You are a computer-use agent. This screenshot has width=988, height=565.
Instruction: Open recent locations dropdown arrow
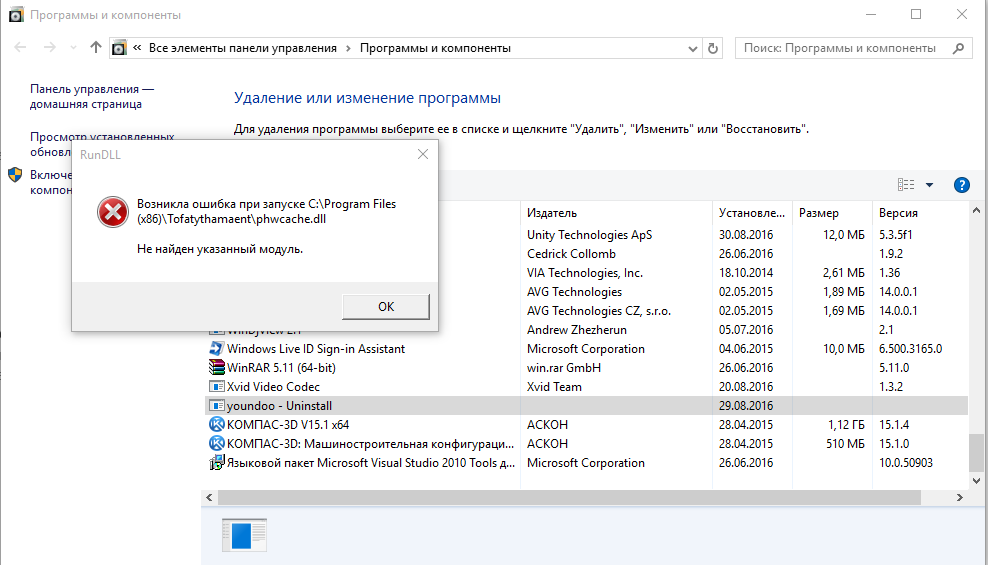[x=73, y=48]
